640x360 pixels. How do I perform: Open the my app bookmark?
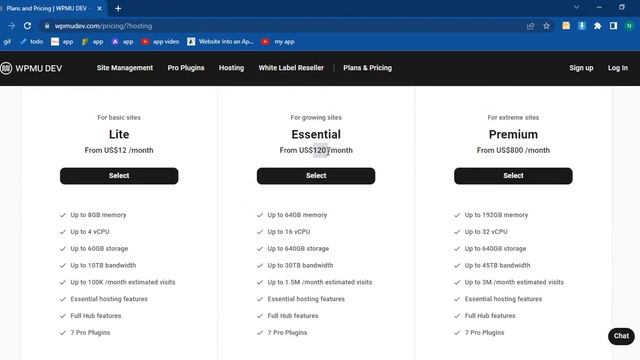coord(278,42)
